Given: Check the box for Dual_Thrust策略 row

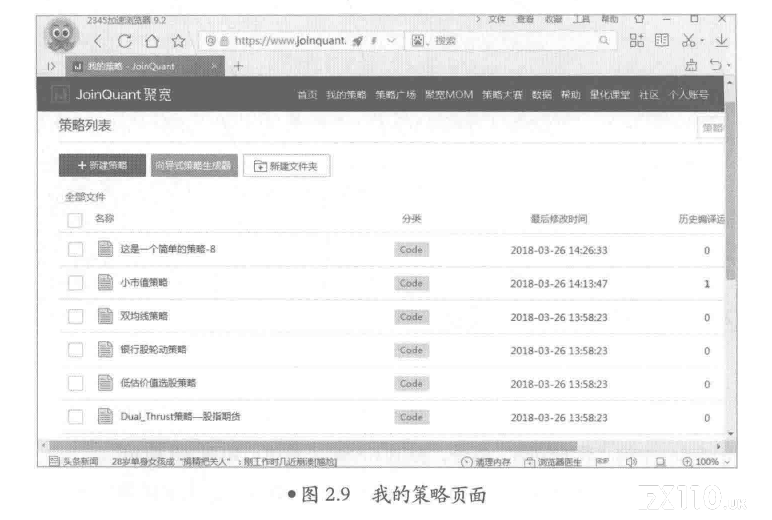Looking at the screenshot, I should click(x=75, y=417).
